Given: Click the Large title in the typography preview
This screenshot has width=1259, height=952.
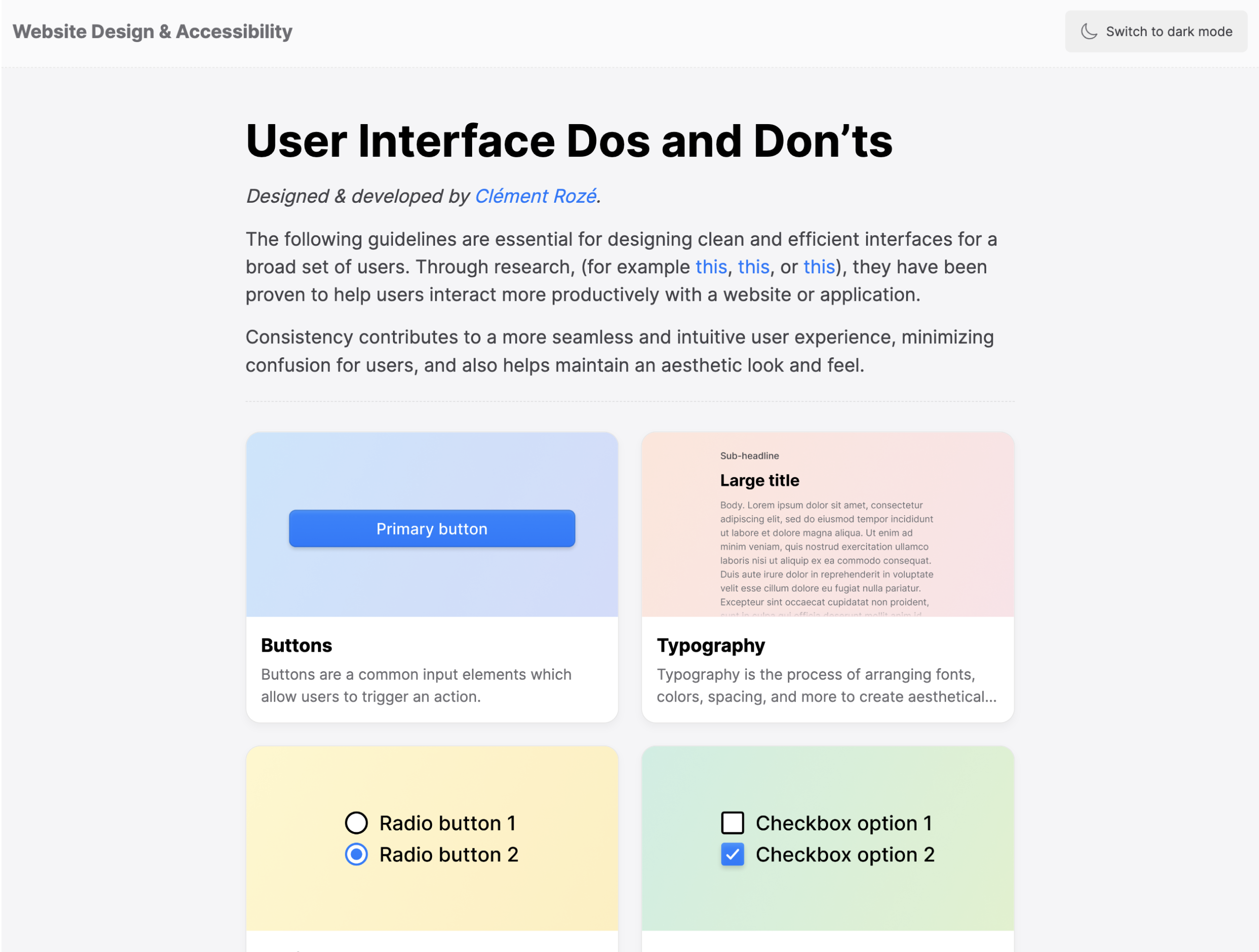Looking at the screenshot, I should click(759, 481).
